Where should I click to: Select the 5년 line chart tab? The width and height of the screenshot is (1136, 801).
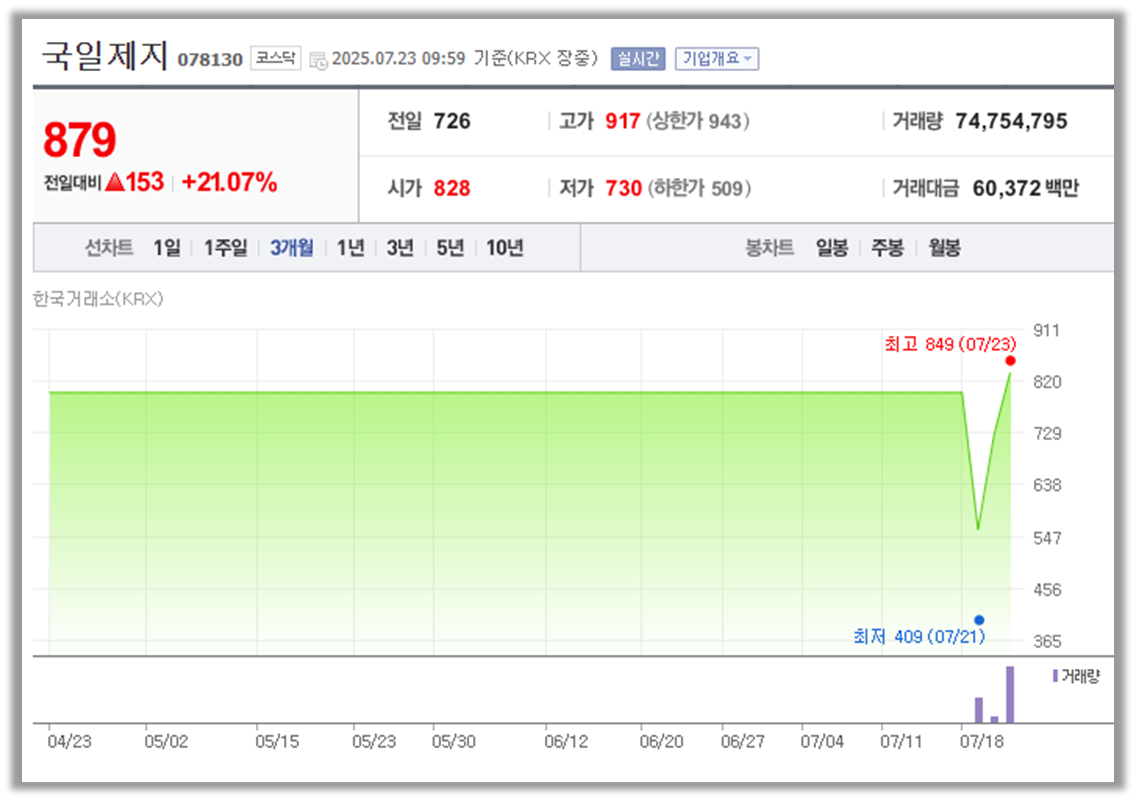(x=450, y=248)
